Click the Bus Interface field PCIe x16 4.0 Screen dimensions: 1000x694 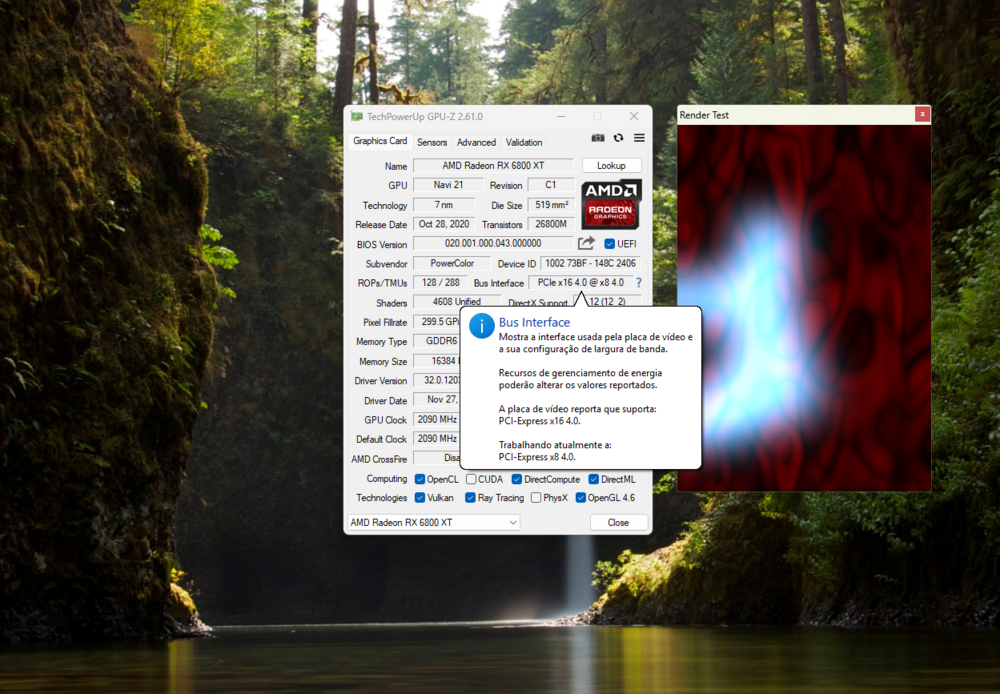point(580,282)
